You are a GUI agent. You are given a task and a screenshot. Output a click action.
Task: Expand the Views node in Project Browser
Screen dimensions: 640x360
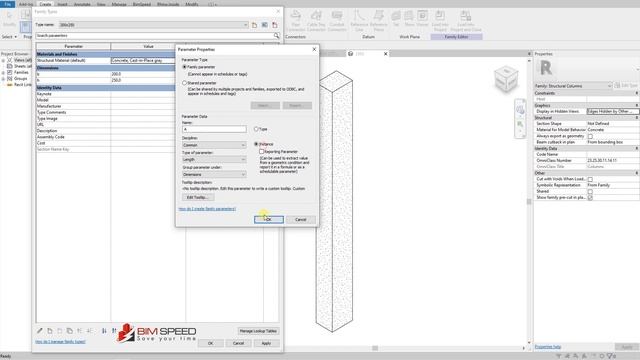click(x=3, y=60)
